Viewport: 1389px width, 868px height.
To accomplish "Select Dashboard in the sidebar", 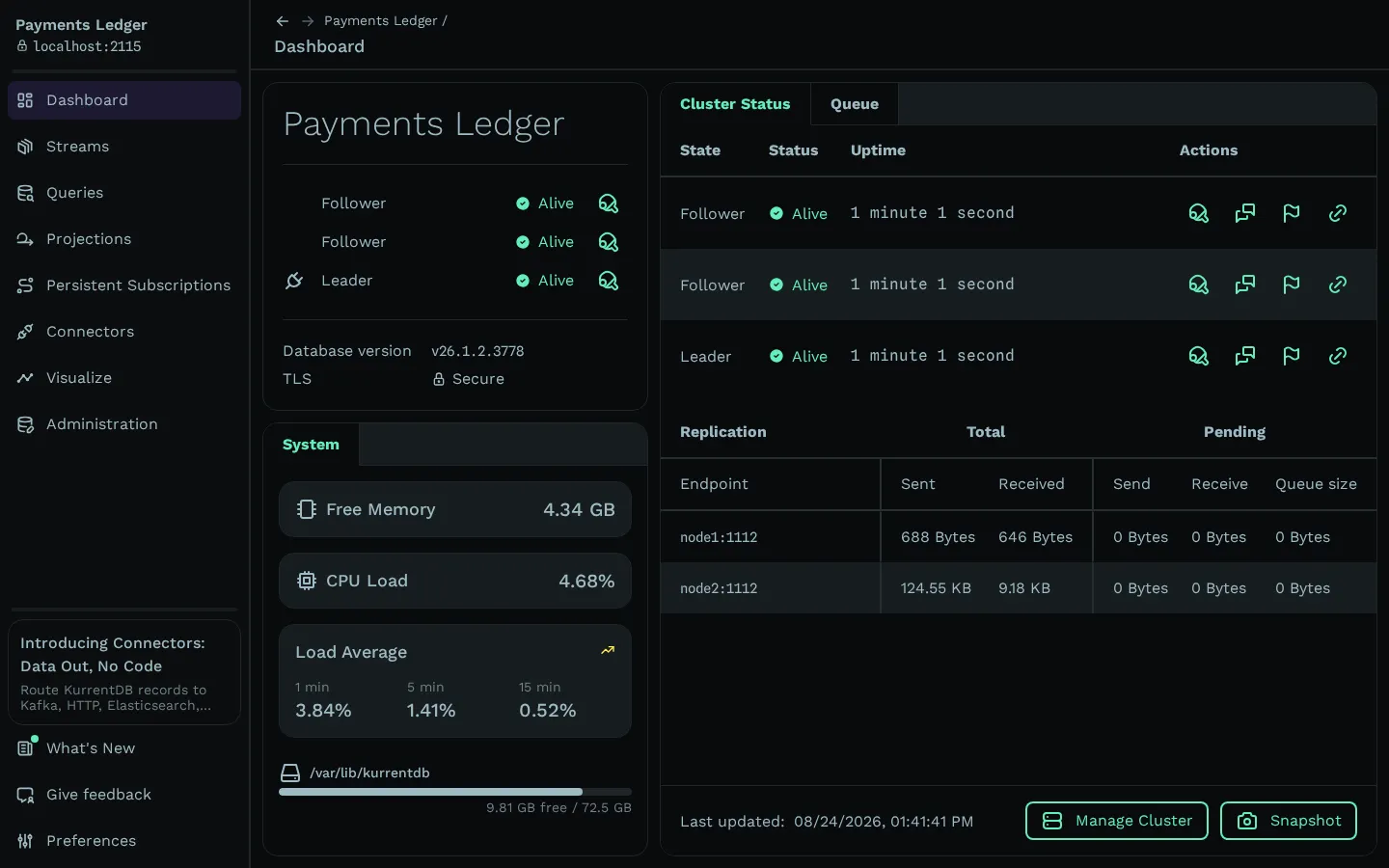I will click(124, 100).
